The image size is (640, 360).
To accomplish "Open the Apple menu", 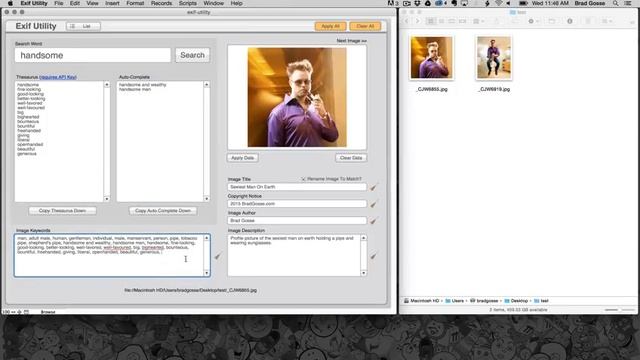I will point(10,3).
